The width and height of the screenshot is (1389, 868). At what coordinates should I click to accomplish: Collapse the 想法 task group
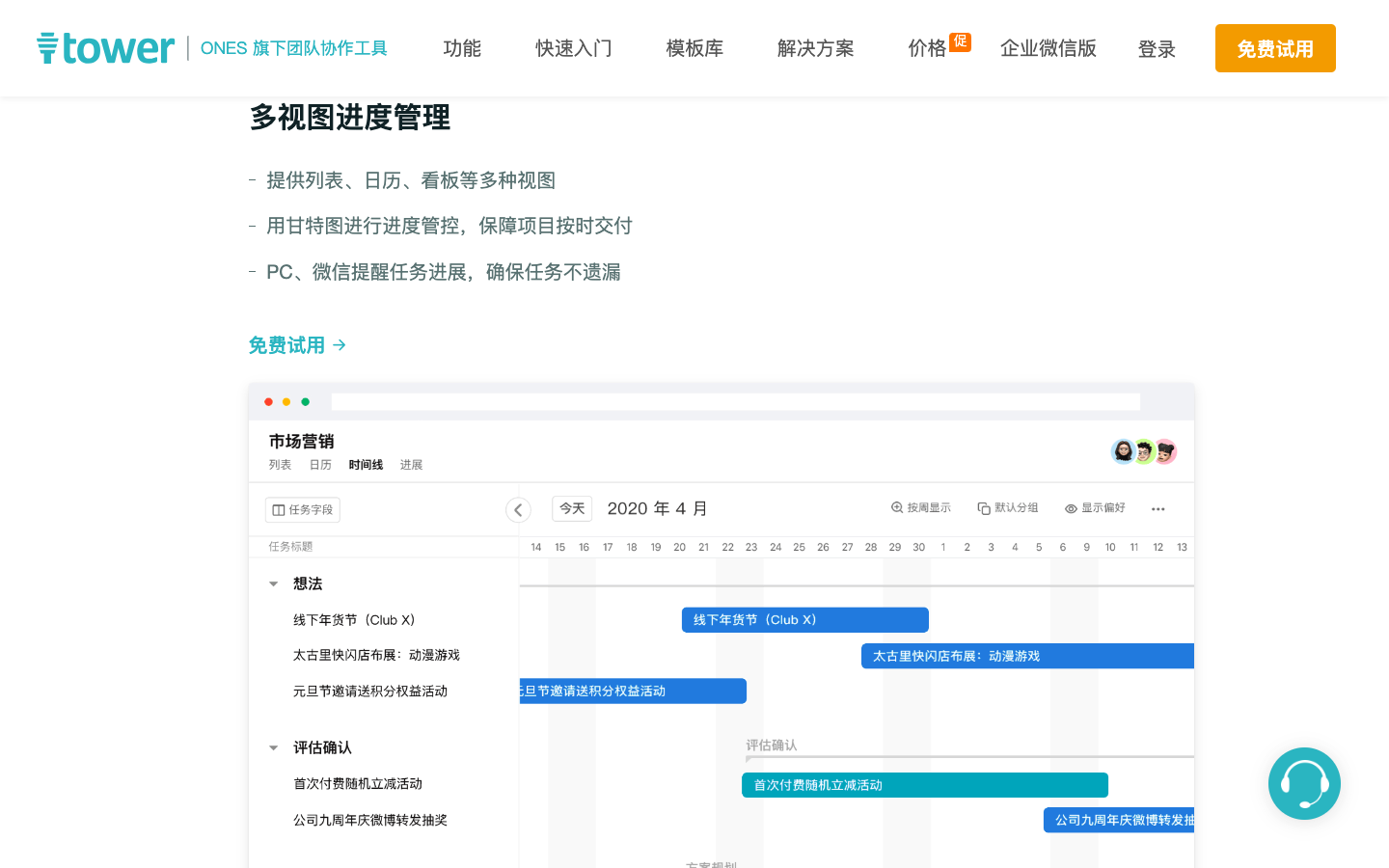point(274,584)
